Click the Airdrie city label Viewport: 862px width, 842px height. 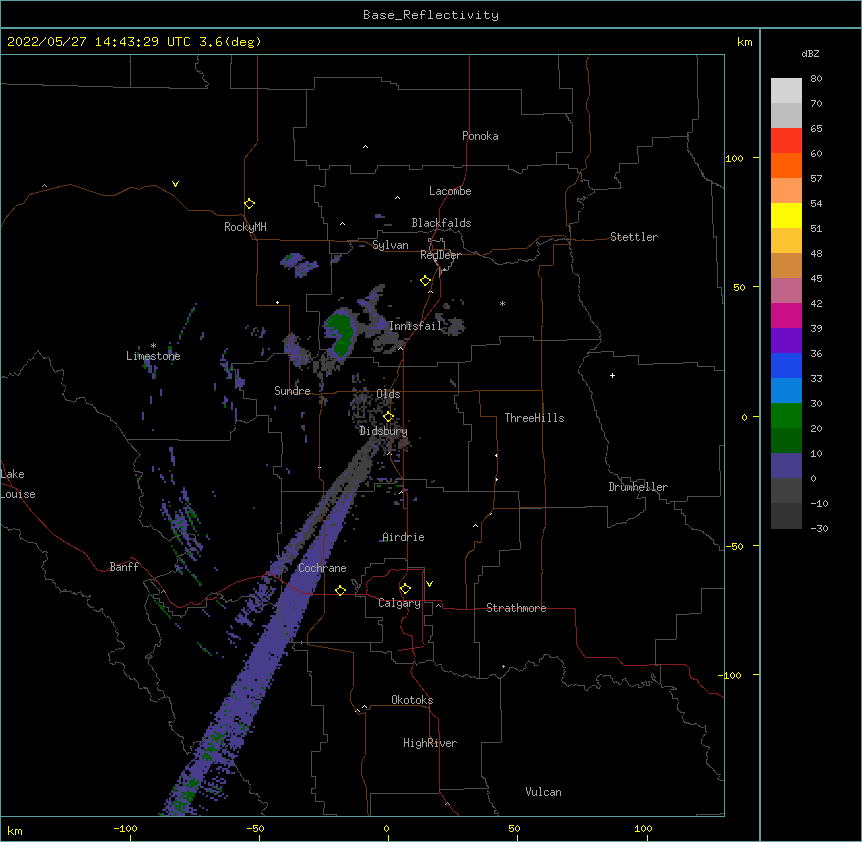coord(403,537)
